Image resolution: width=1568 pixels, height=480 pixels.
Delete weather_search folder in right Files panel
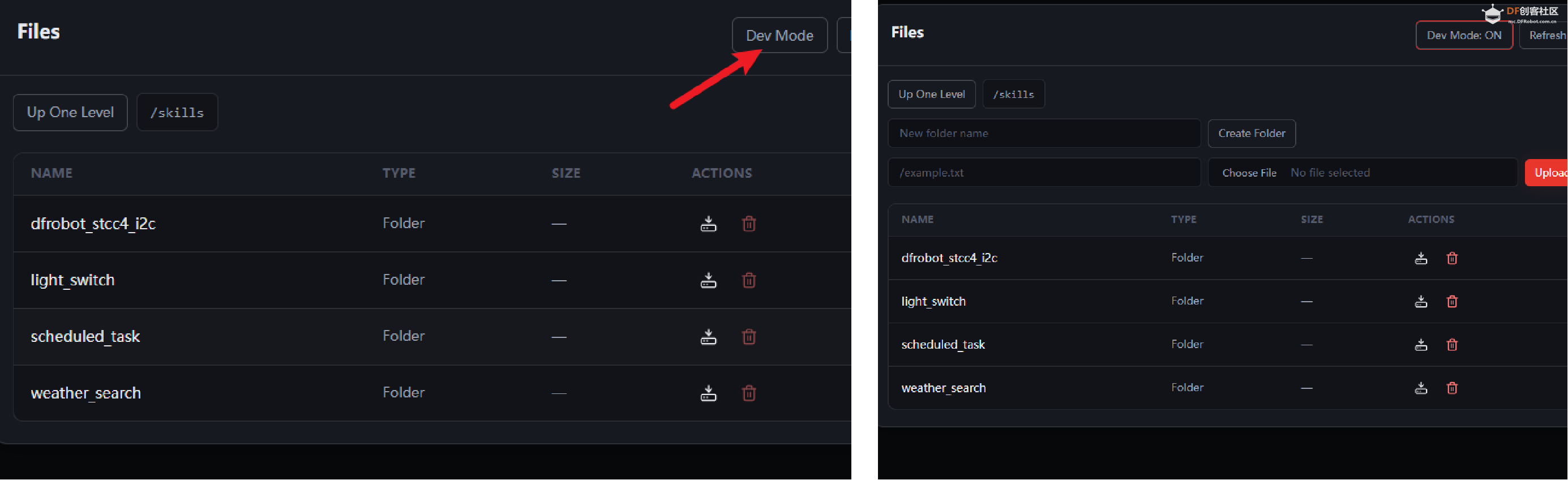point(1453,388)
